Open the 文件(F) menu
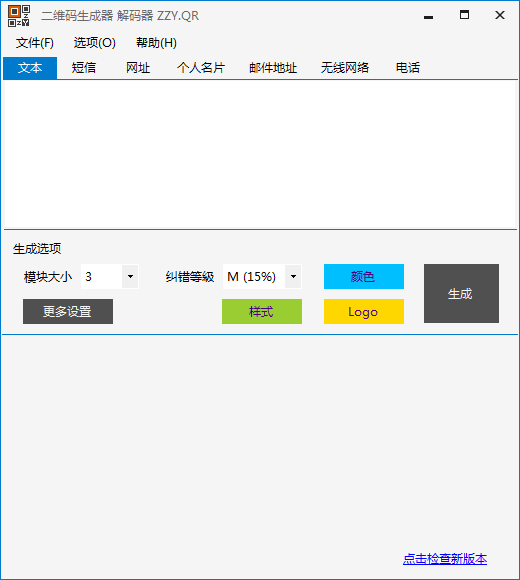520x580 pixels. (x=35, y=43)
